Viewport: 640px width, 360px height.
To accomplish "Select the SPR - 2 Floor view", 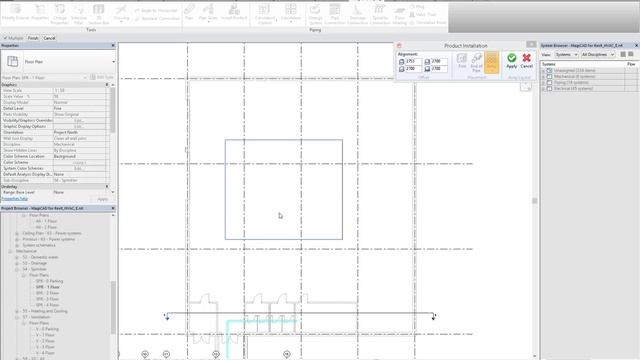I will (47, 293).
